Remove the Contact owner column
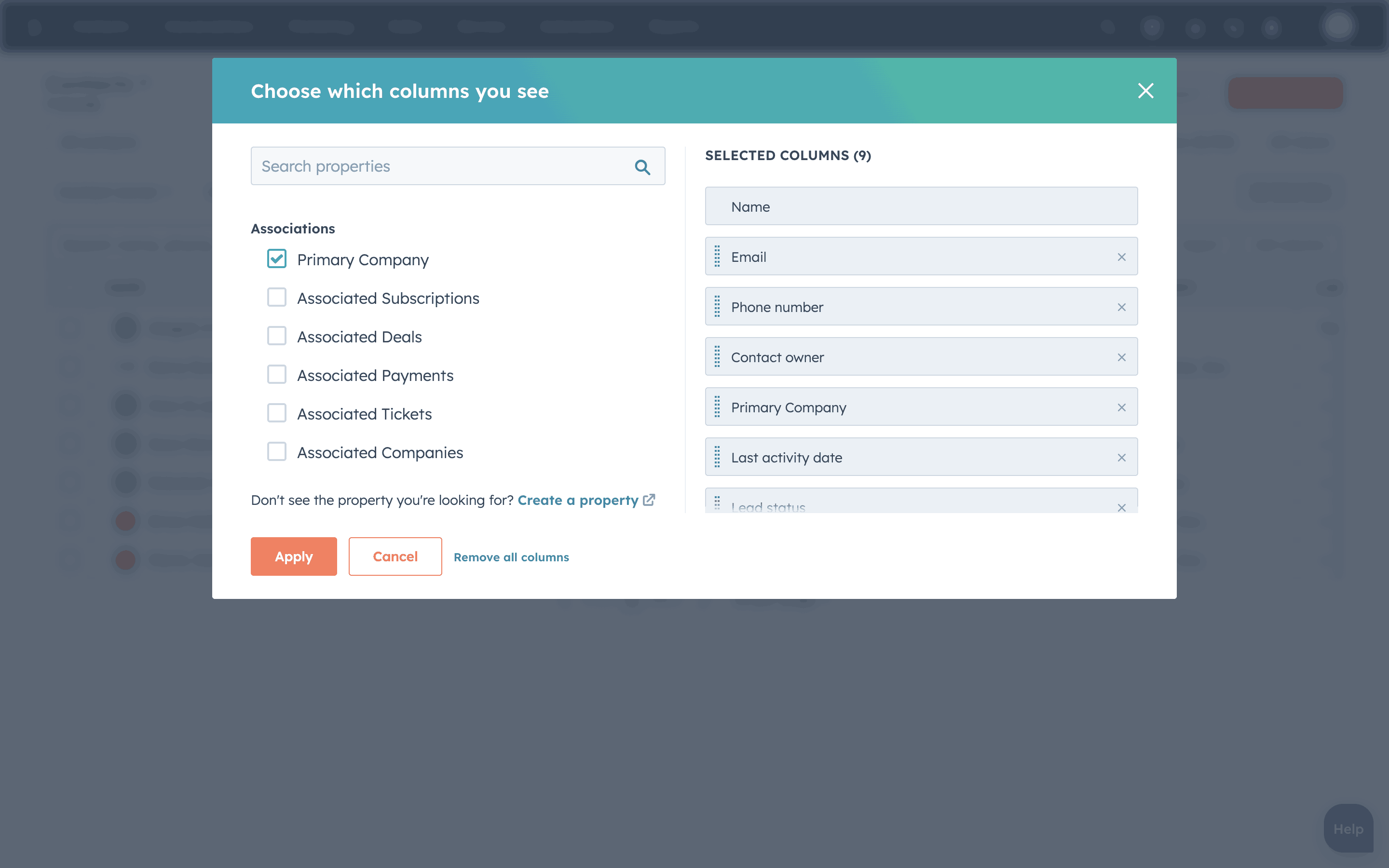The height and width of the screenshot is (868, 1389). 1121,358
